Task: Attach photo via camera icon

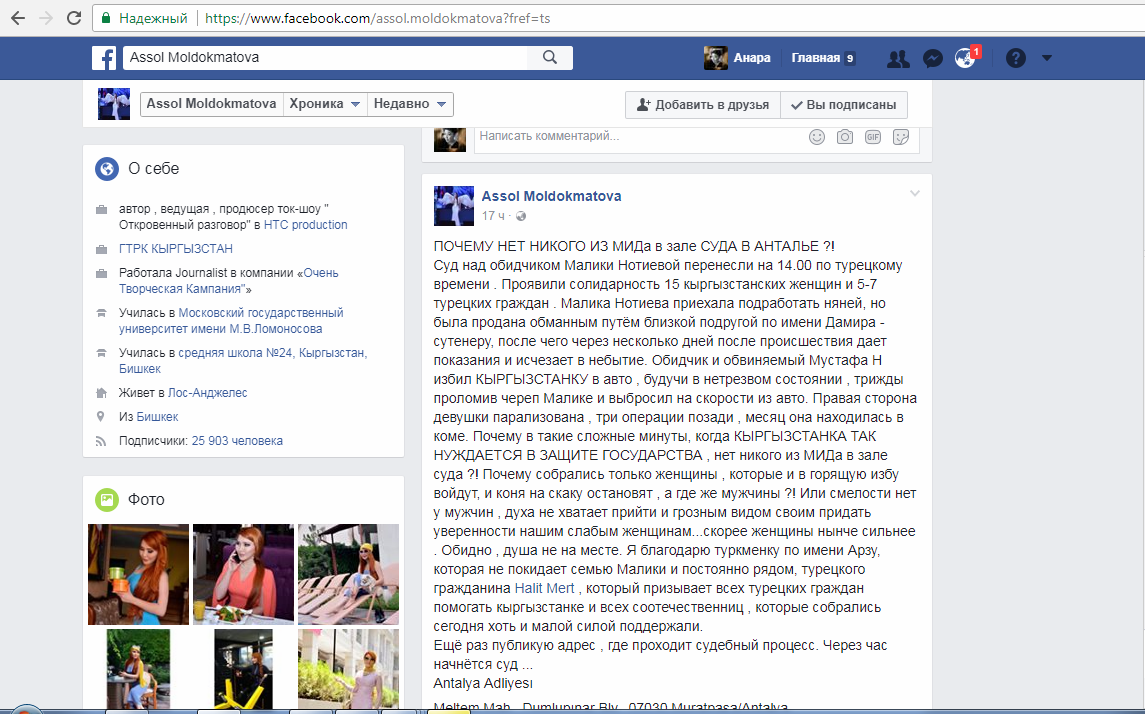Action: point(845,137)
